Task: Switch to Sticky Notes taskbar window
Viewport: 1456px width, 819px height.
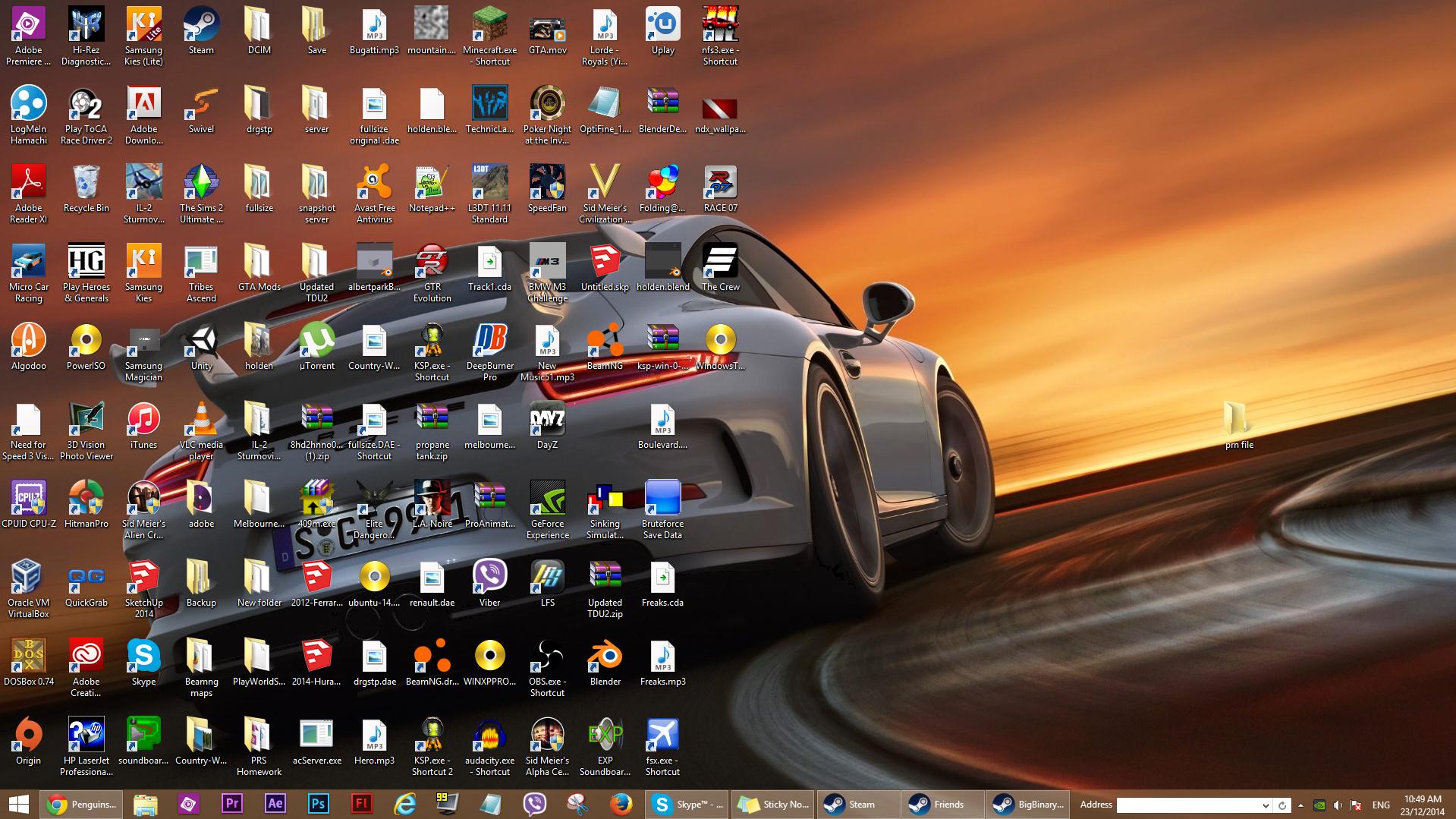Action: (x=773, y=804)
